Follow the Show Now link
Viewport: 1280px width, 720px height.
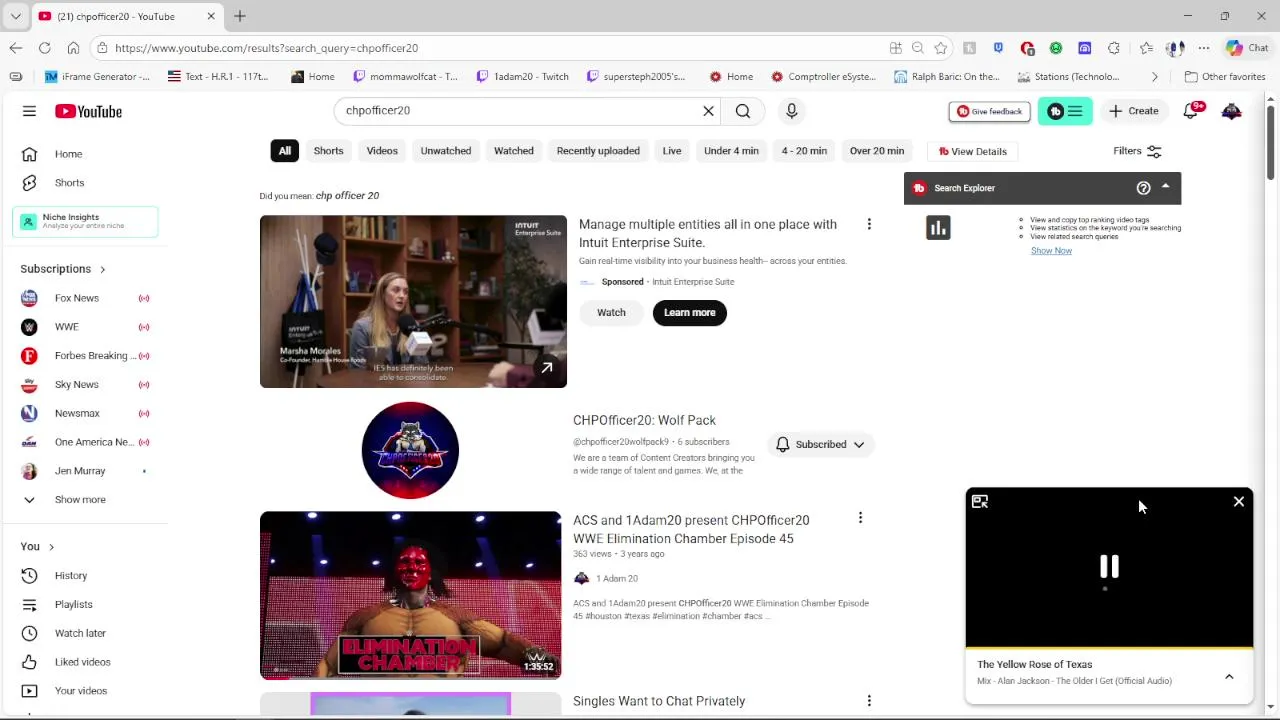(1051, 250)
